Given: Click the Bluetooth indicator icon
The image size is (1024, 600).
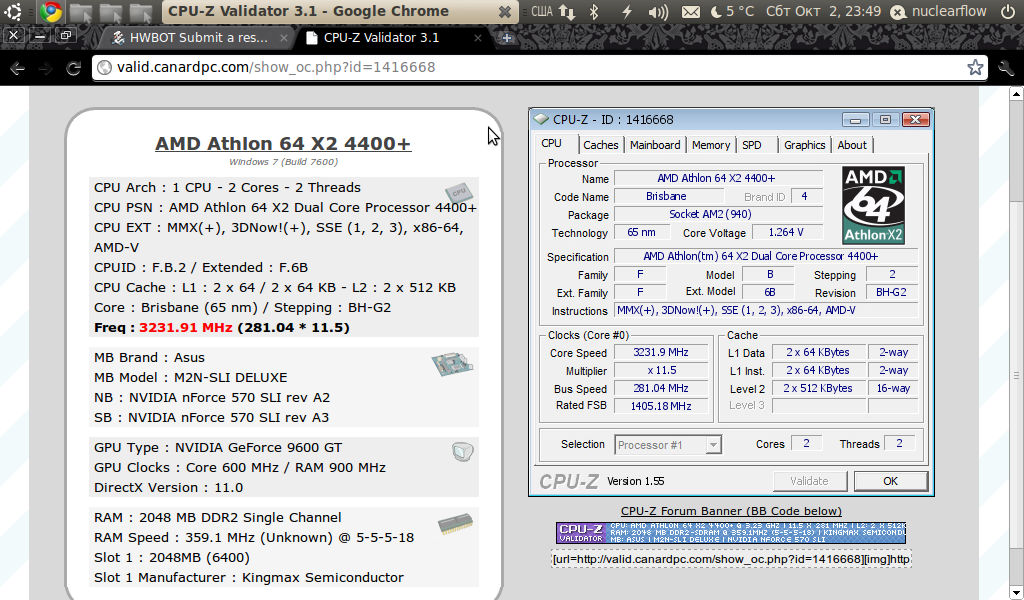Looking at the screenshot, I should (594, 12).
